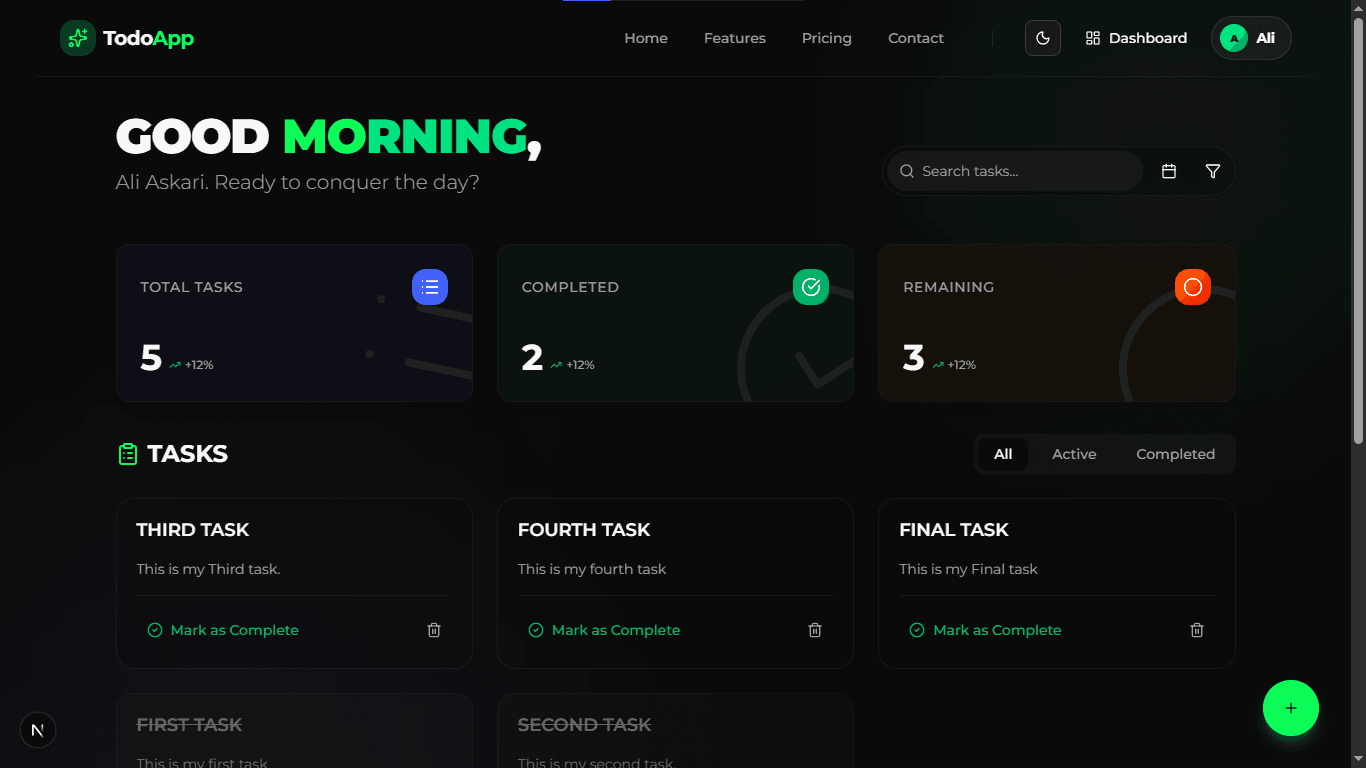Open the Contact nav link
1366x768 pixels.
coord(916,38)
